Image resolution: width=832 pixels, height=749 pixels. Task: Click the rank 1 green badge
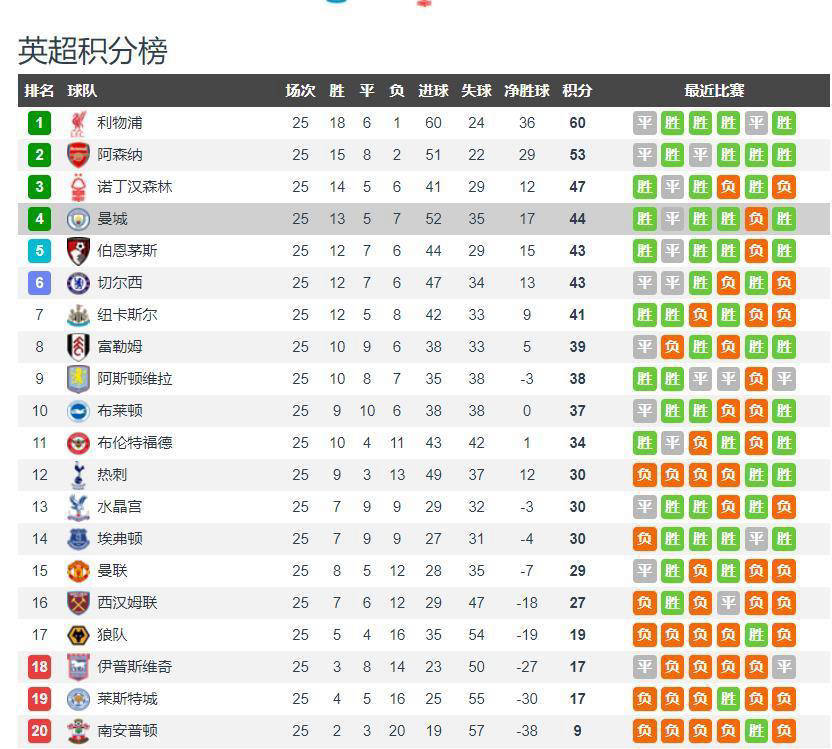(x=39, y=123)
